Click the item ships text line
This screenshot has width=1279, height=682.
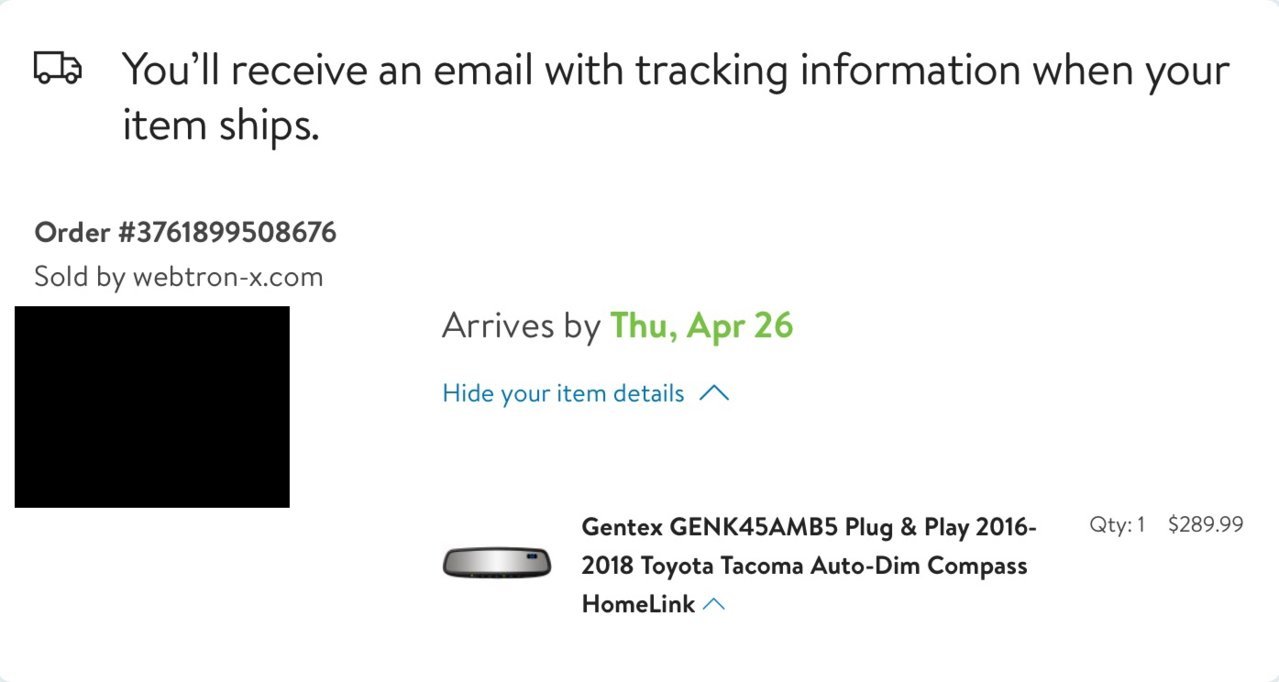tap(220, 125)
